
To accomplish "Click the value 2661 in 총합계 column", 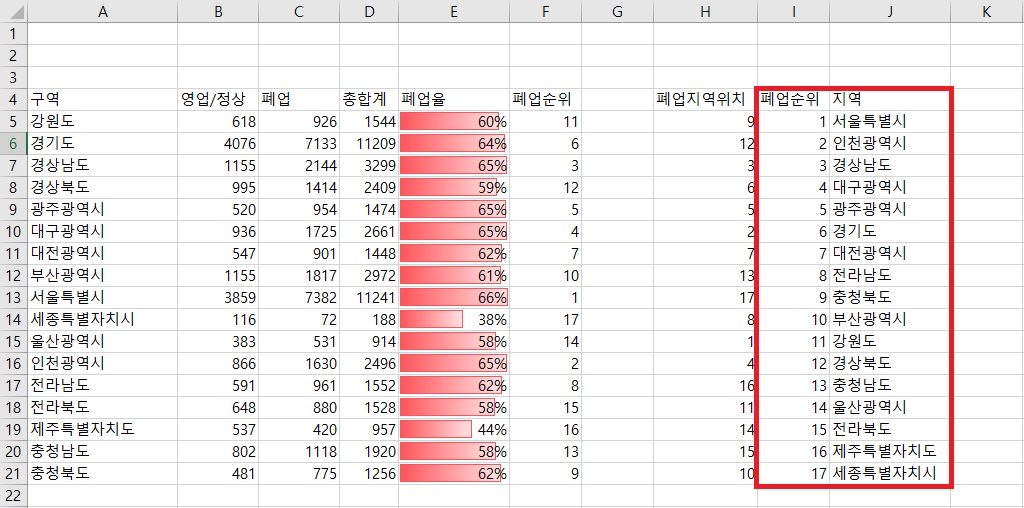I will click(x=378, y=232).
